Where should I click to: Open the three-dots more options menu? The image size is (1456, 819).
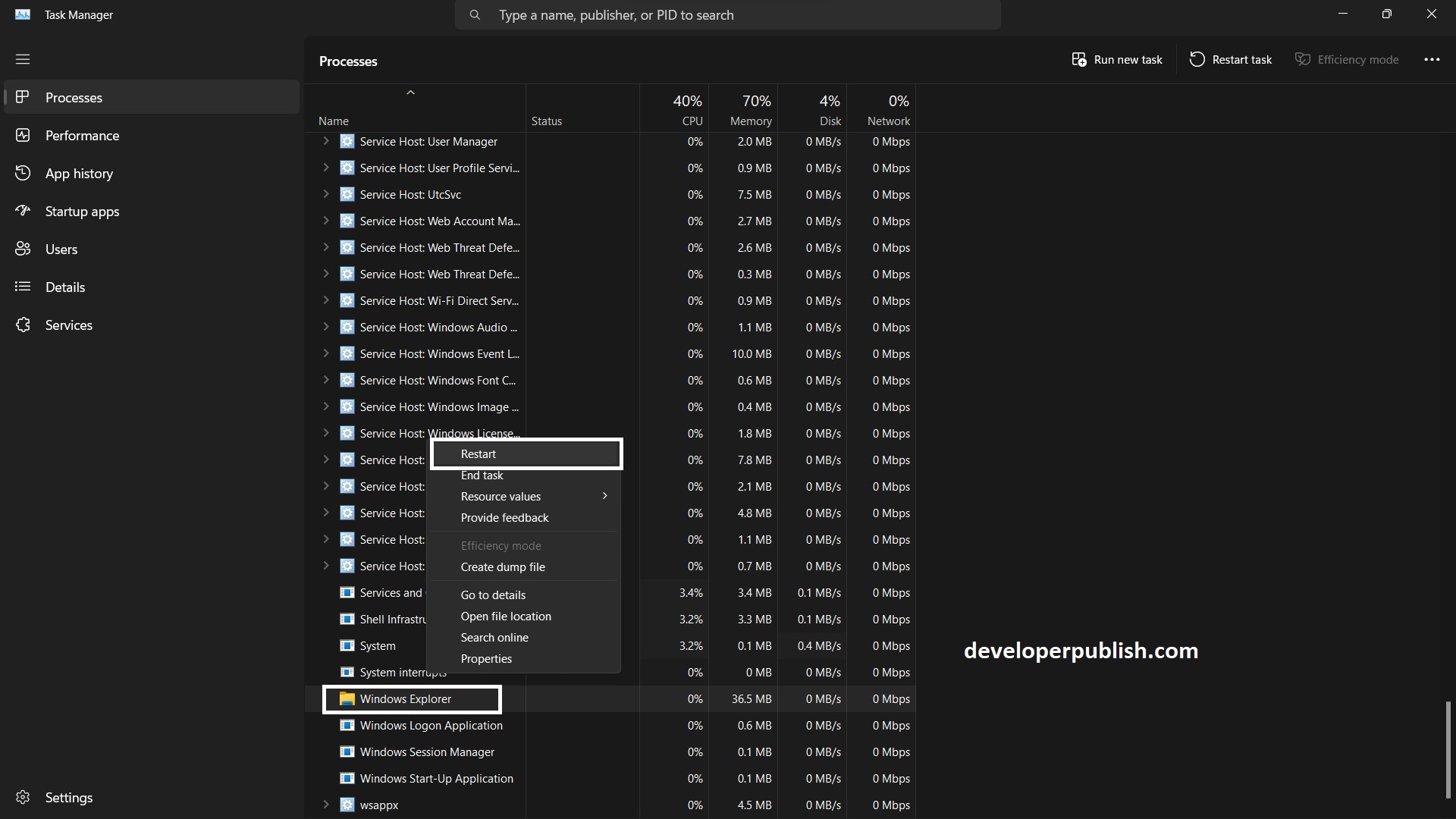click(1432, 60)
